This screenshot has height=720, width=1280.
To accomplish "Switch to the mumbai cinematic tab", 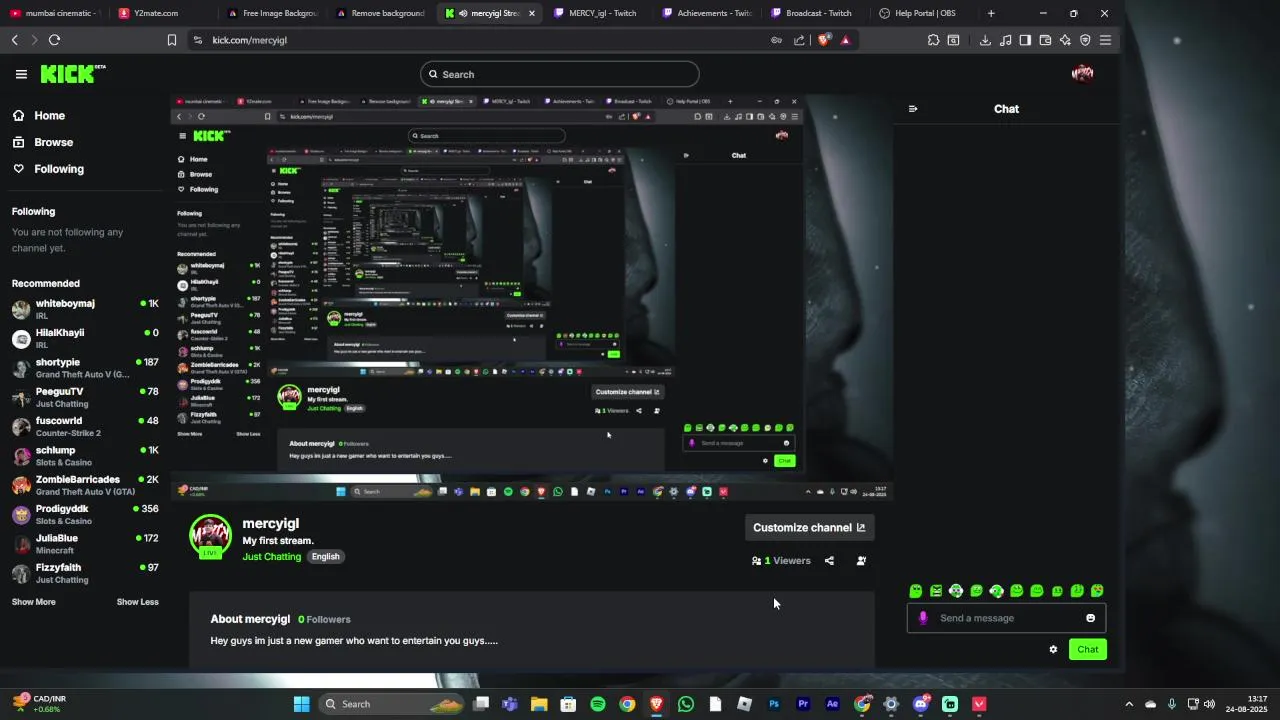I will click(54, 13).
